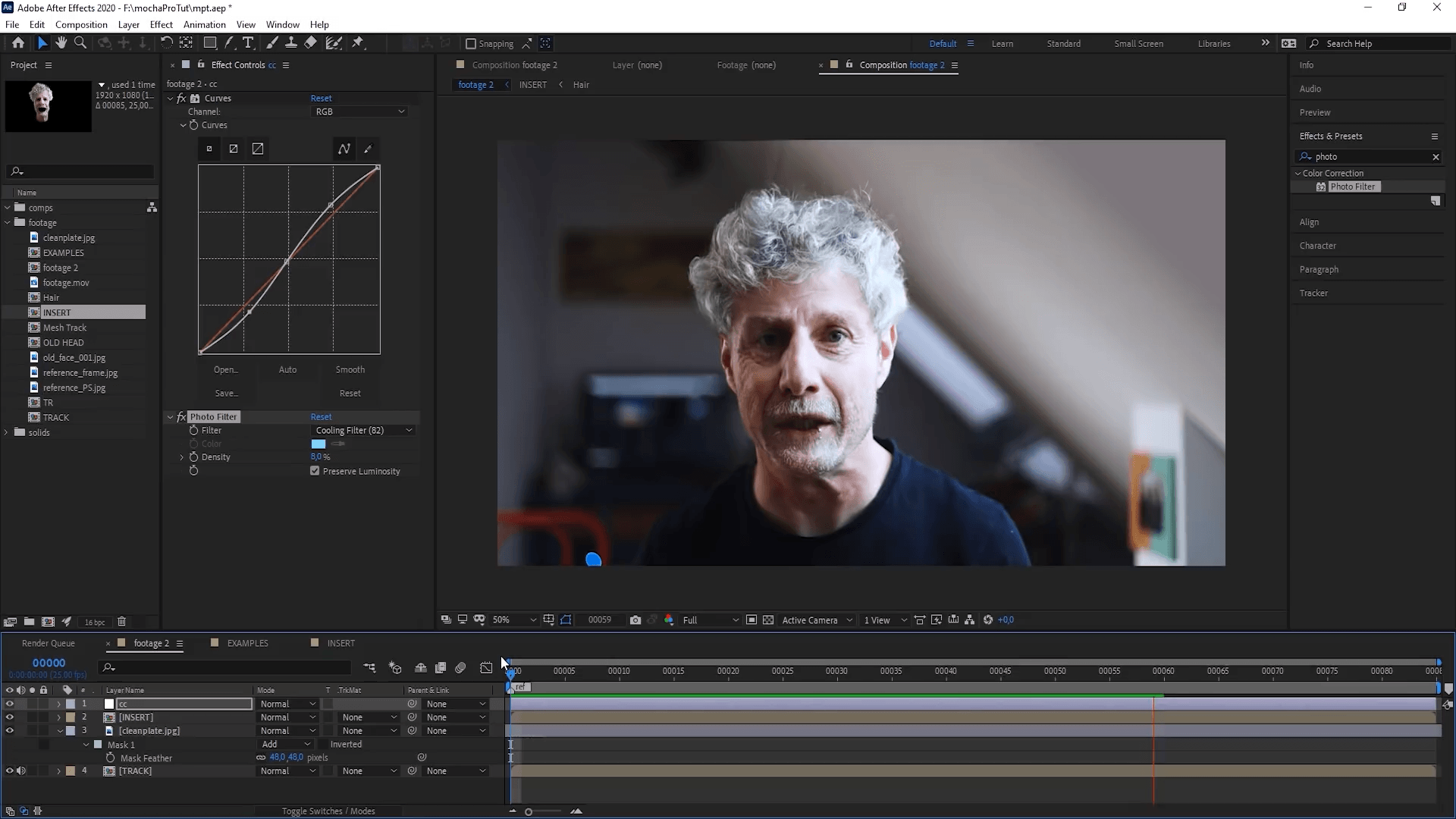The height and width of the screenshot is (819, 1456).
Task: Select the Rotation tool
Action: (167, 43)
